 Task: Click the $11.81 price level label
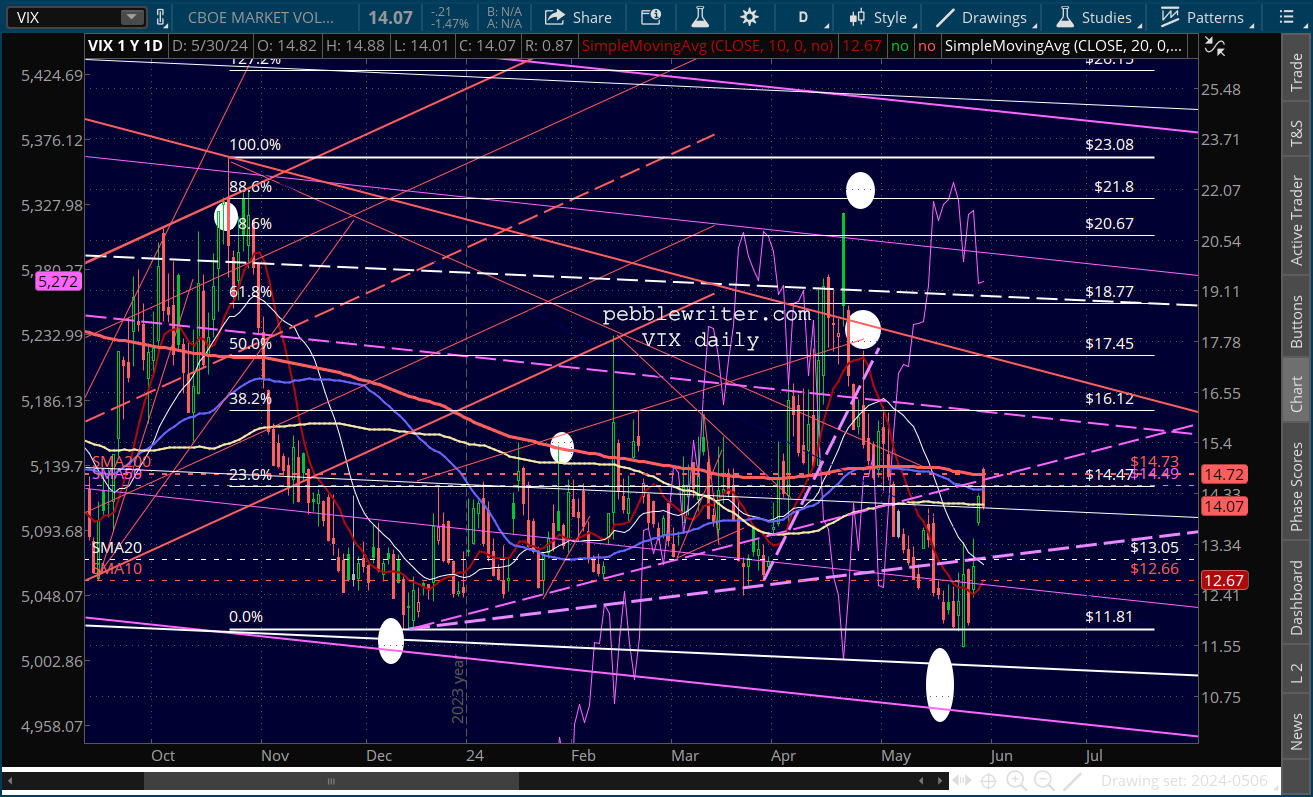click(1109, 617)
